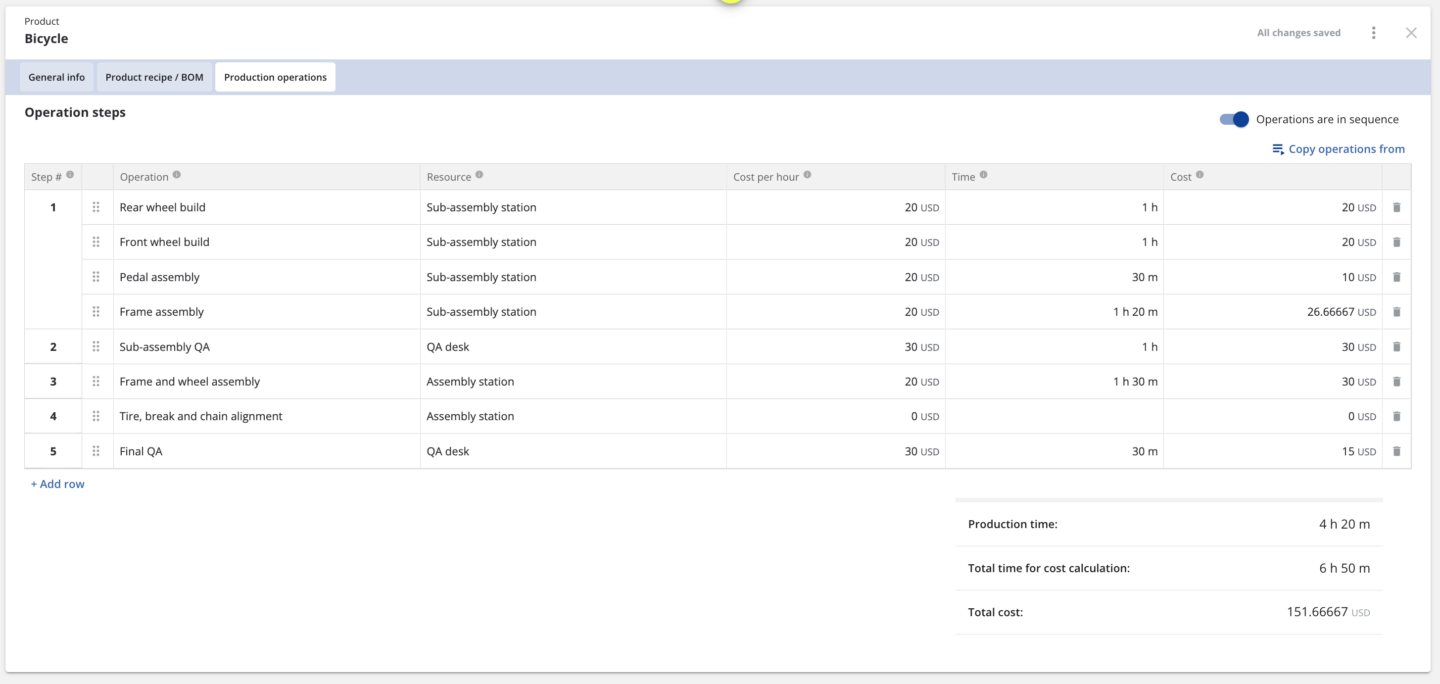1440x684 pixels.
Task: Click trash icon for Pedal assembly row
Action: [x=1396, y=277]
